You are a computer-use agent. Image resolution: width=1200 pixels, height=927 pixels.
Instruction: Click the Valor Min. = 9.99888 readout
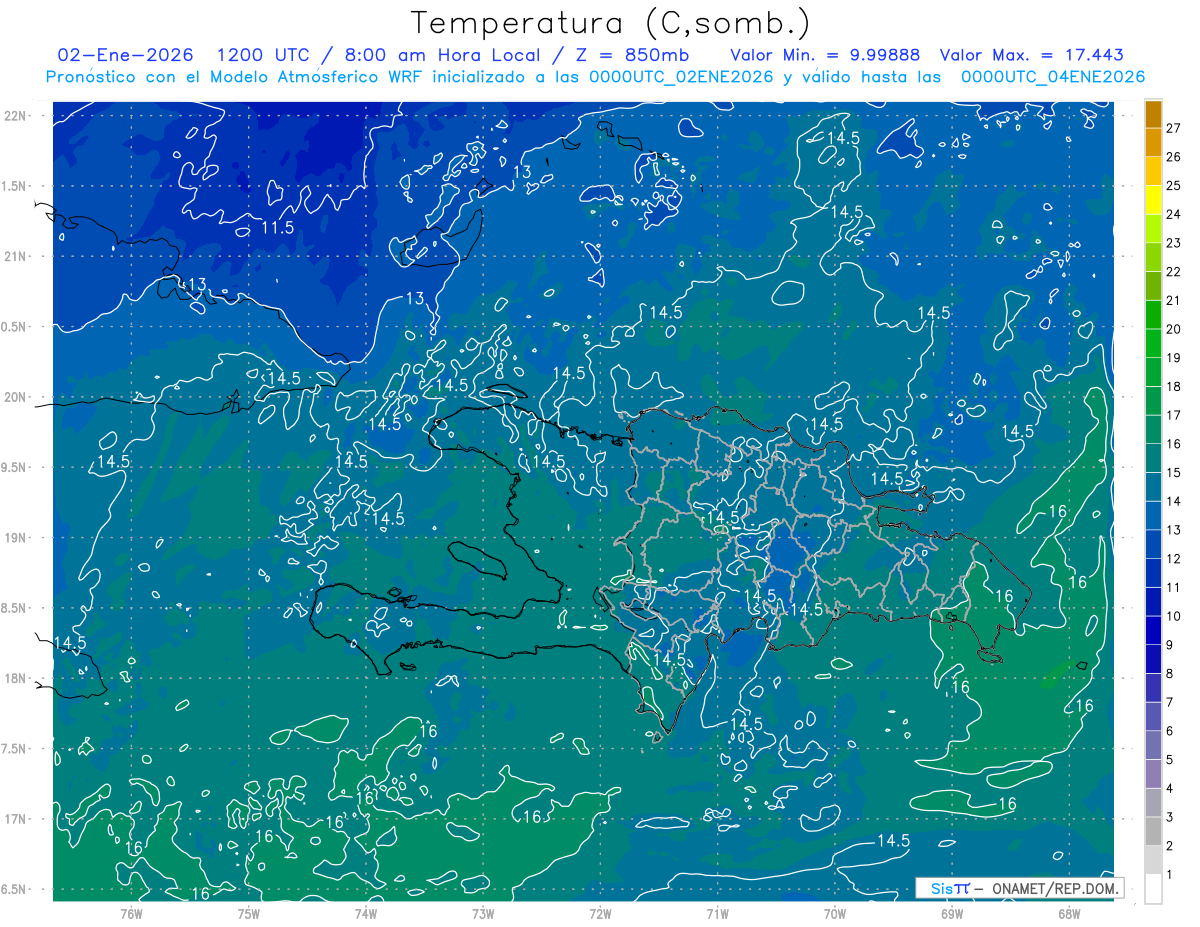tap(825, 55)
